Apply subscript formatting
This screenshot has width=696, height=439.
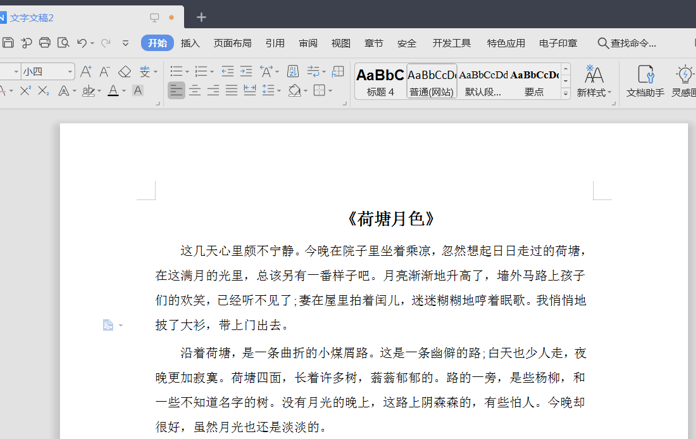tap(43, 91)
